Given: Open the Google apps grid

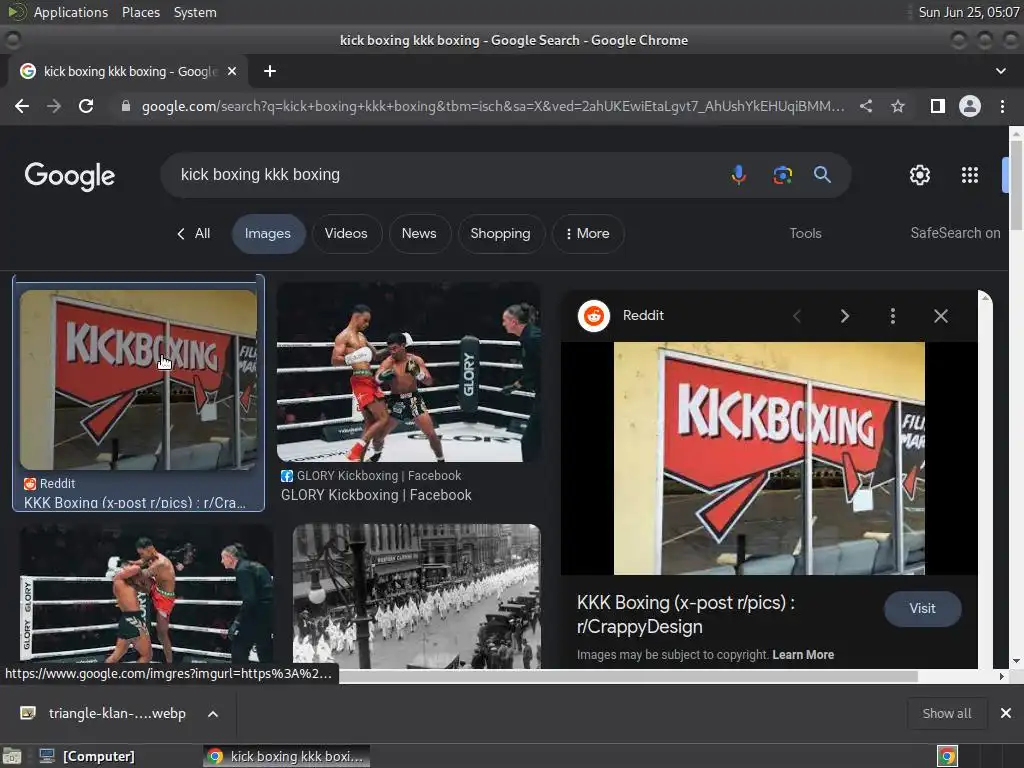Looking at the screenshot, I should (x=970, y=175).
